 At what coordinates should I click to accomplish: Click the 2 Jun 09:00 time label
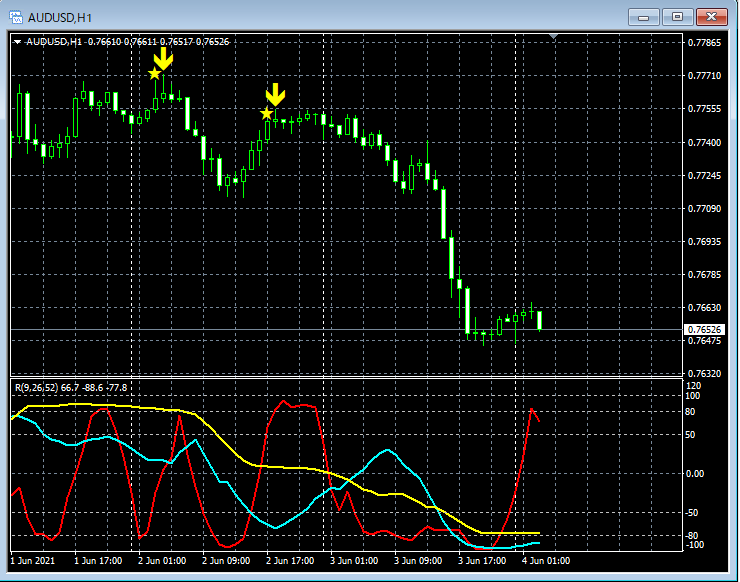(226, 561)
